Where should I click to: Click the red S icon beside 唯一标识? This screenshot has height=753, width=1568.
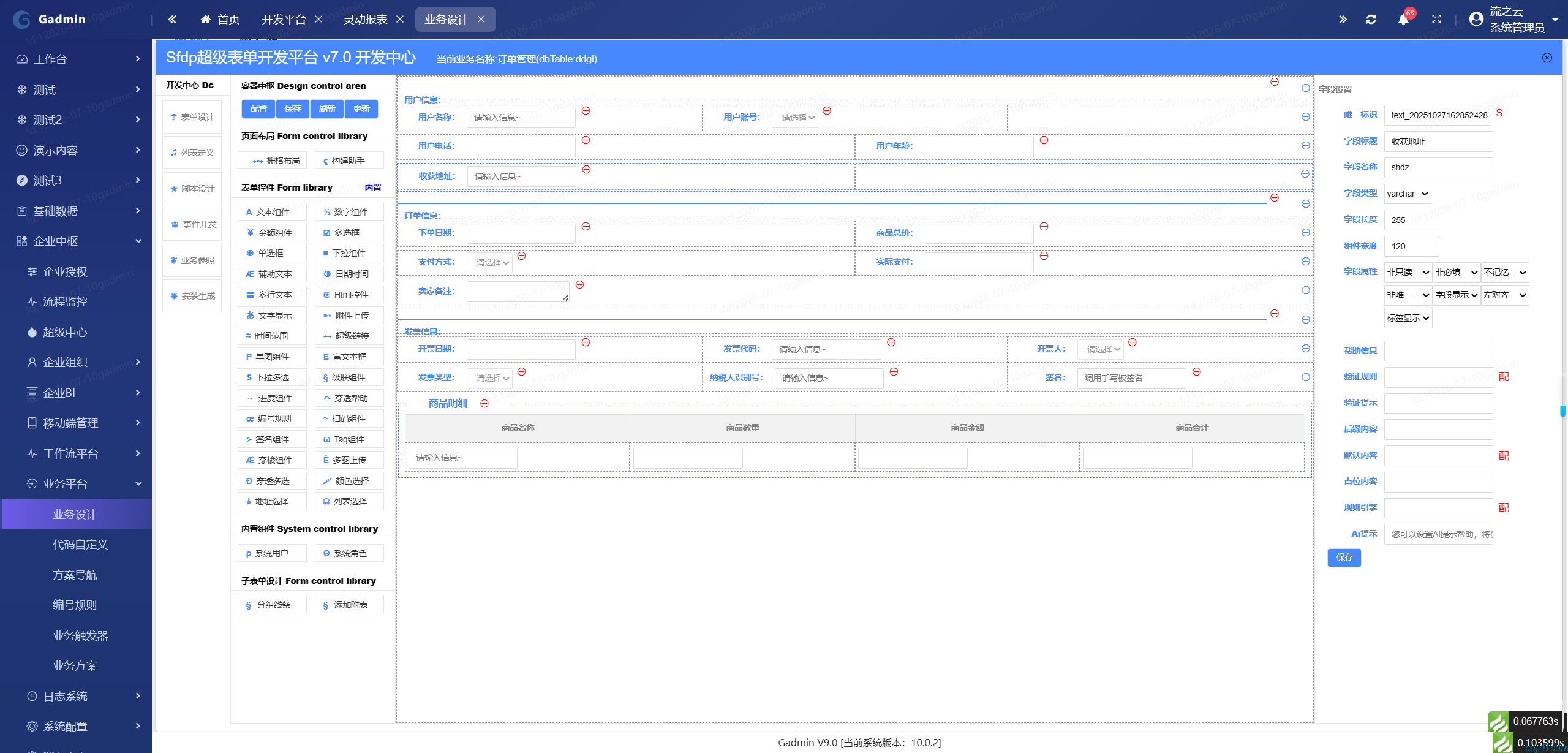coord(1499,113)
